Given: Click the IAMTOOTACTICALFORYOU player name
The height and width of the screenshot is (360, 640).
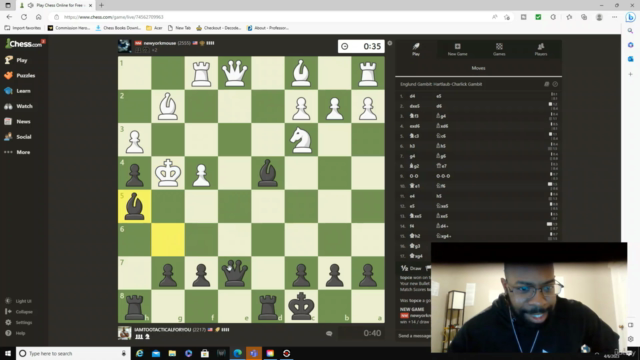Looking at the screenshot, I should point(162,329).
